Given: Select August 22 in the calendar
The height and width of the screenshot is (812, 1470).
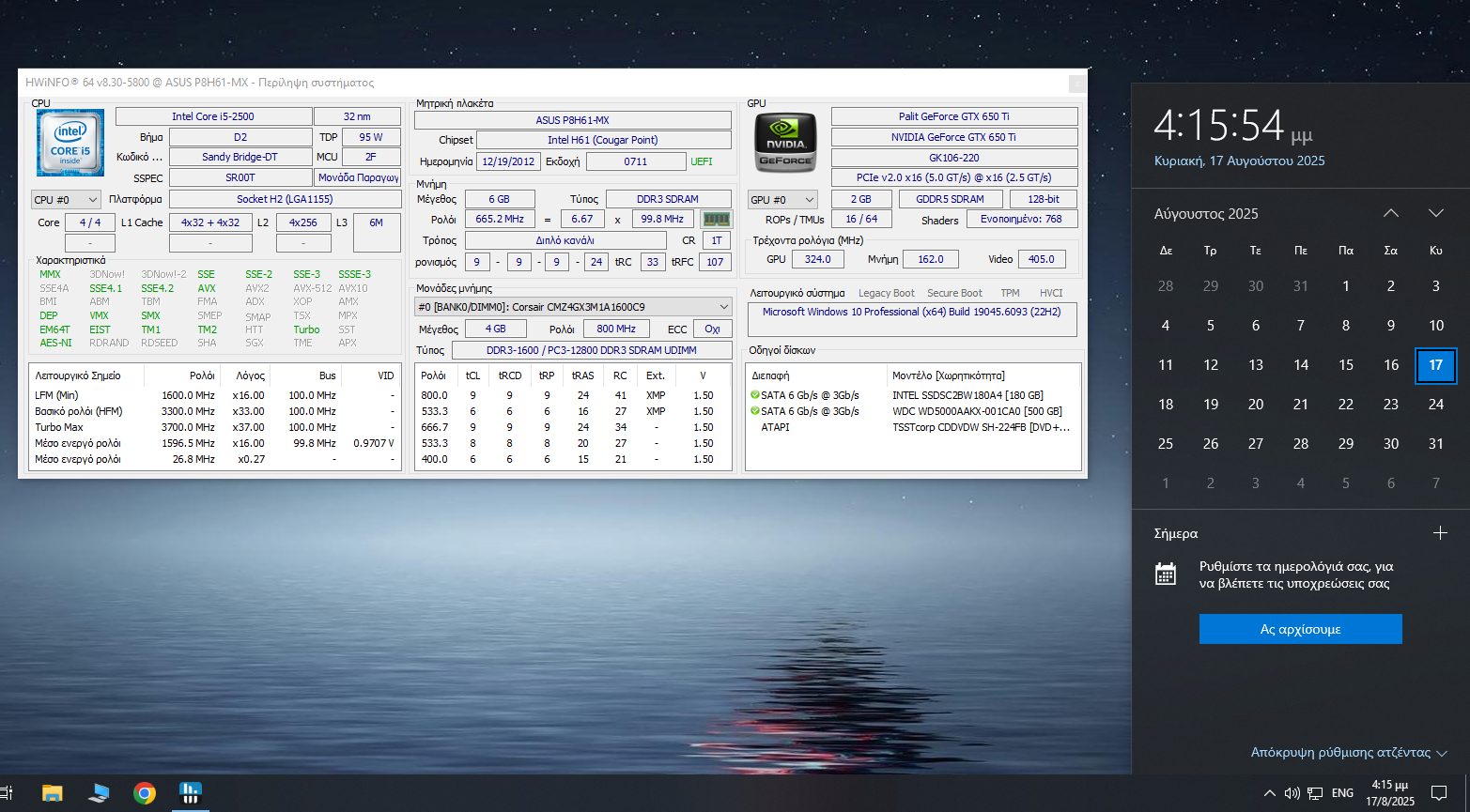Looking at the screenshot, I should (1346, 405).
